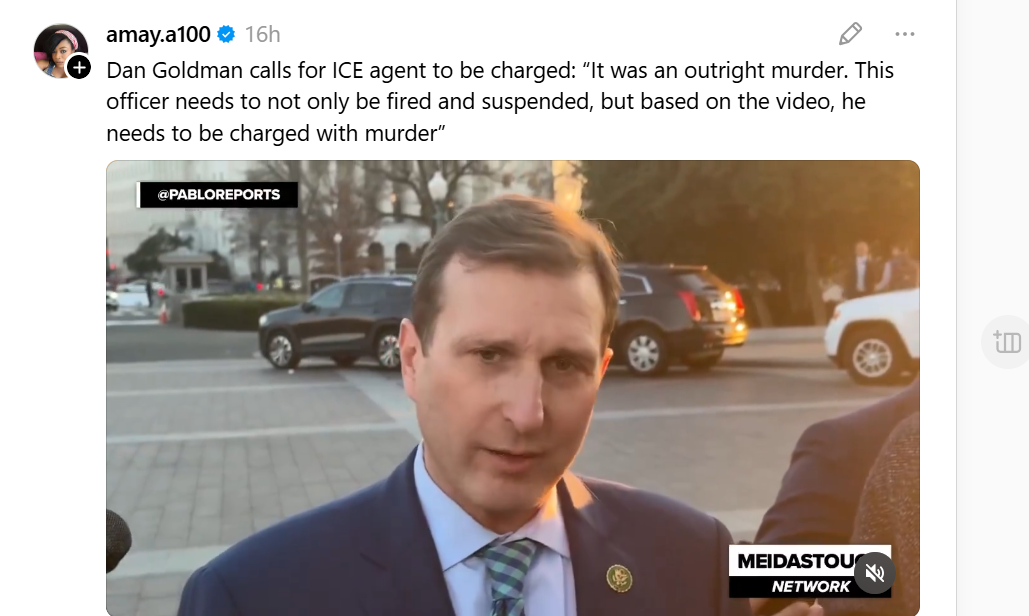Click the guard booth in video background

(x=188, y=271)
